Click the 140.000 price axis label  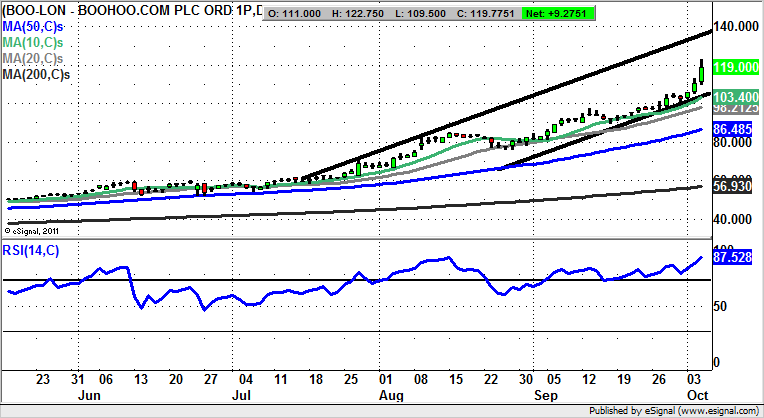point(736,31)
